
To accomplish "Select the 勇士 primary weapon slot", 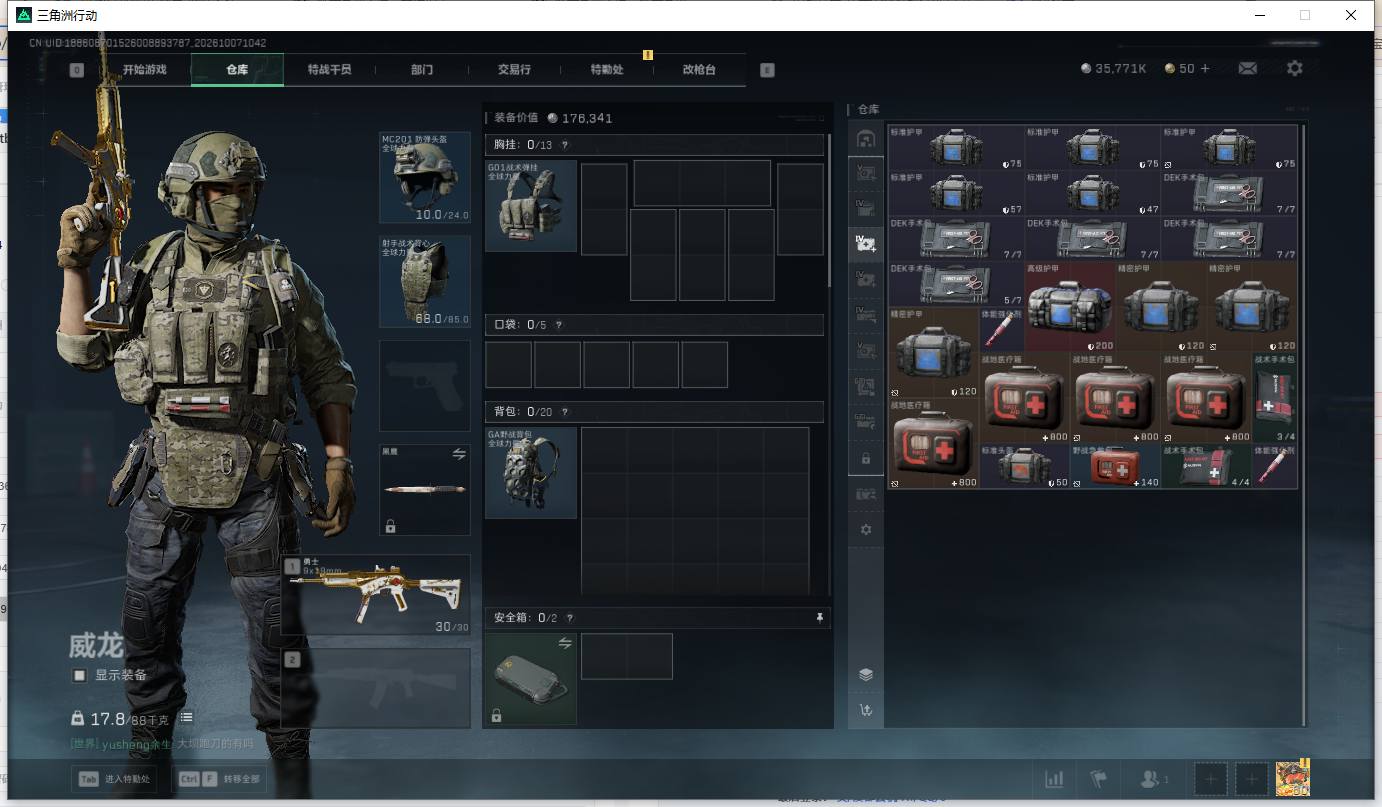I will click(x=376, y=595).
